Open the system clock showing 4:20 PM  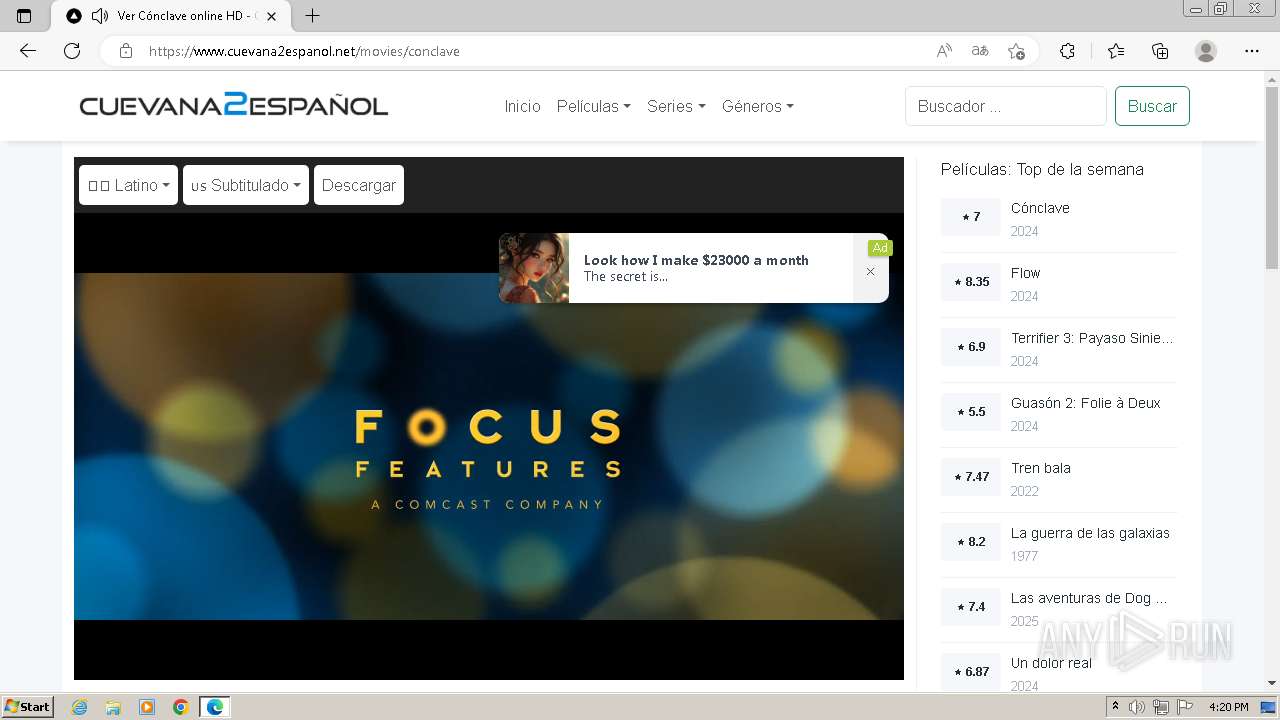(x=1228, y=707)
